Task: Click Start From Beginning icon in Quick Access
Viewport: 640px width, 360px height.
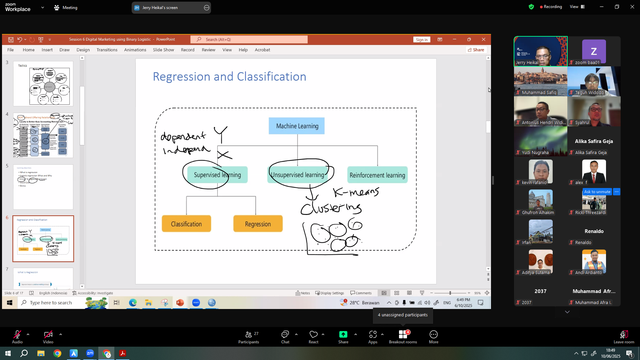Action: coord(40,40)
